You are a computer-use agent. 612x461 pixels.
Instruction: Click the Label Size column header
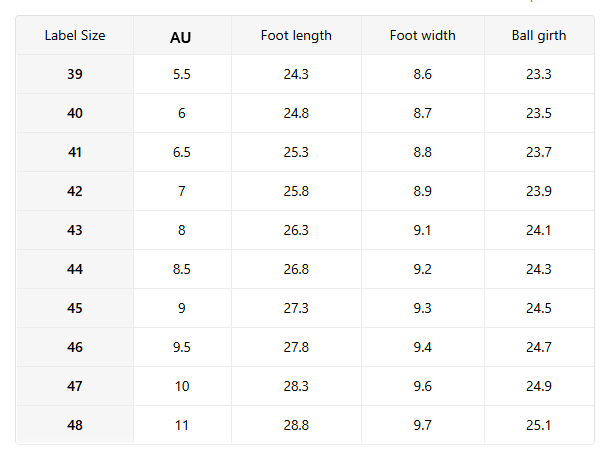pyautogui.click(x=75, y=36)
